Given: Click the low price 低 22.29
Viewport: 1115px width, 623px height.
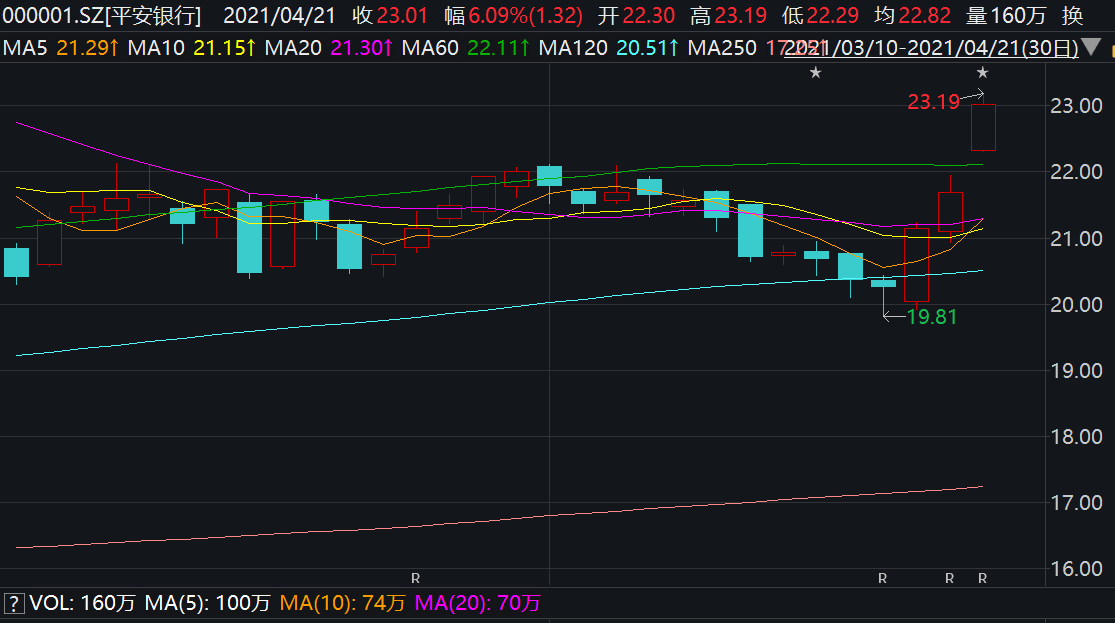Looking at the screenshot, I should pos(820,16).
